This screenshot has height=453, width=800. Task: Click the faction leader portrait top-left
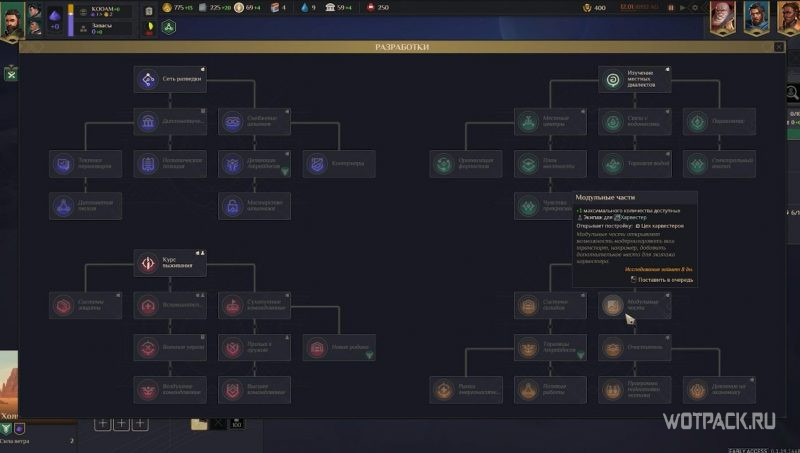click(12, 20)
